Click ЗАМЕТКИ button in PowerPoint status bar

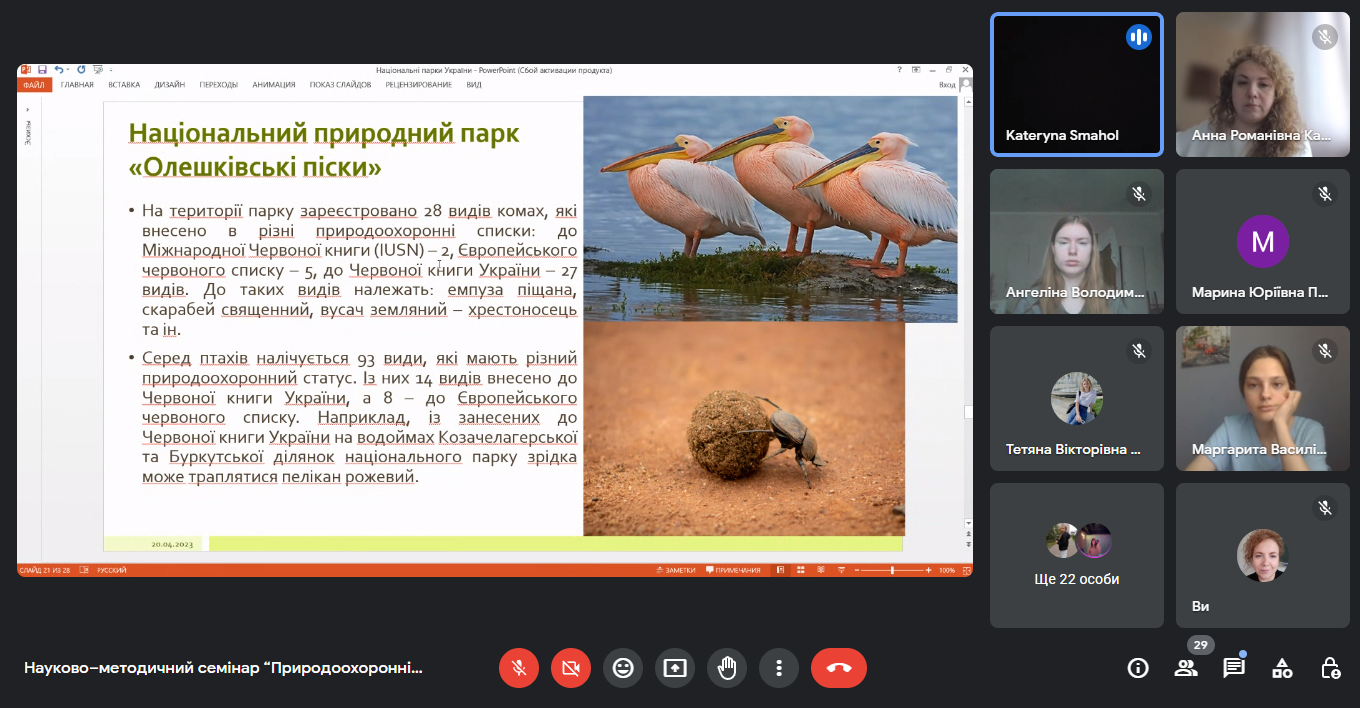(x=675, y=570)
